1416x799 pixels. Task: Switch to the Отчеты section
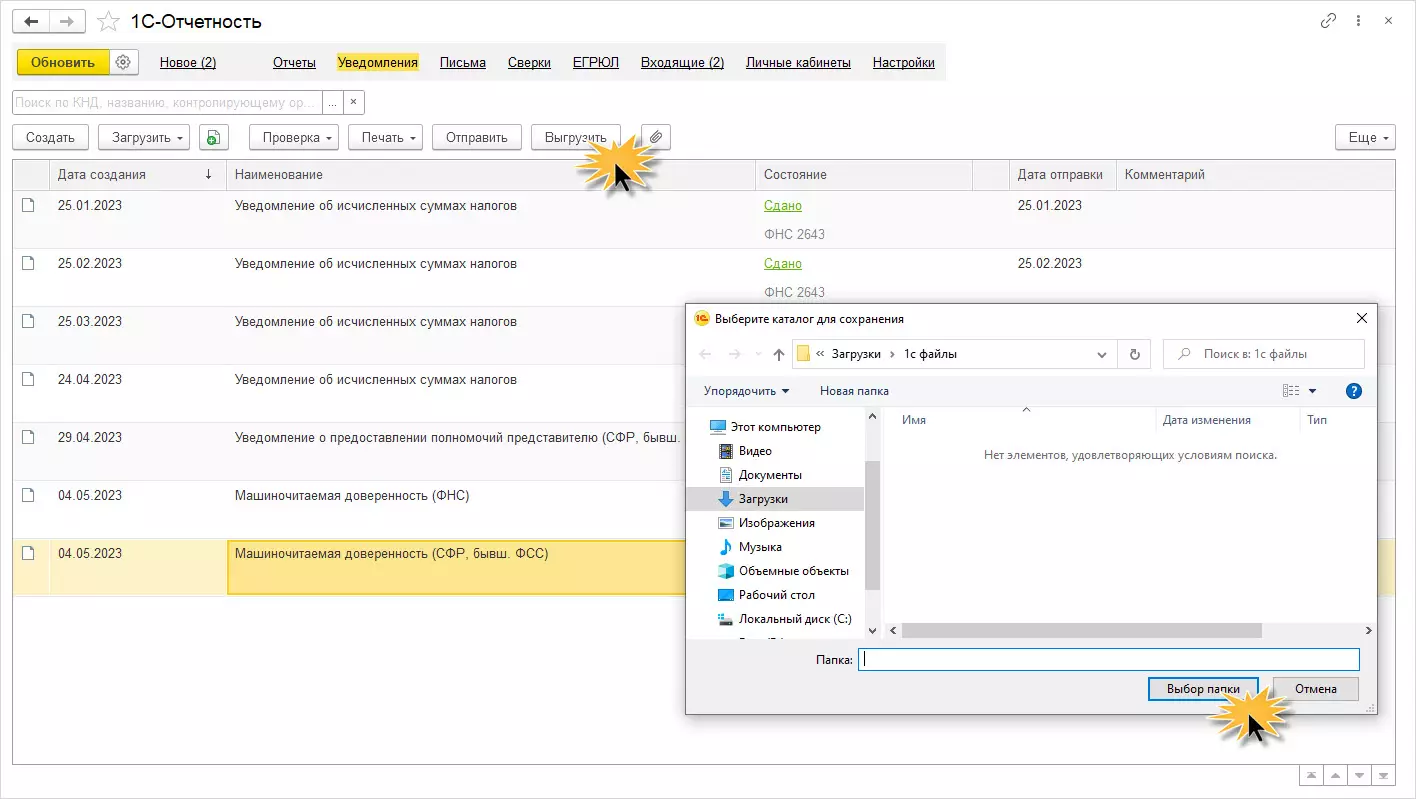294,62
